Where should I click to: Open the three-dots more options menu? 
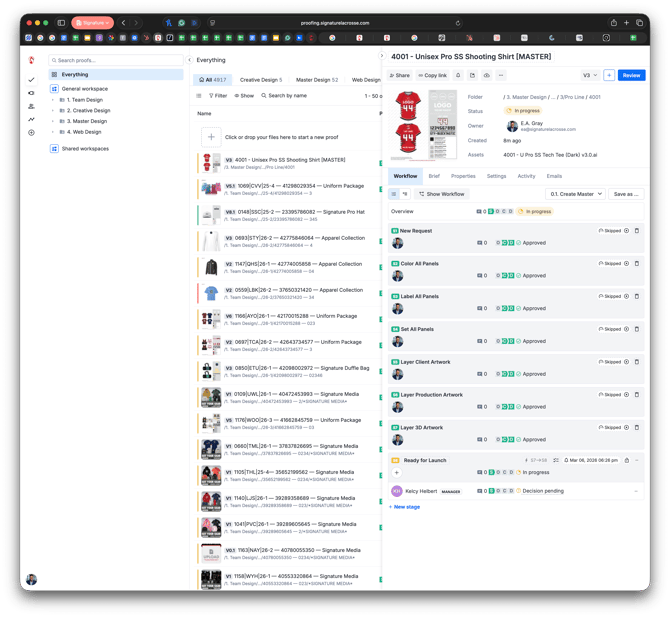pyautogui.click(x=501, y=75)
